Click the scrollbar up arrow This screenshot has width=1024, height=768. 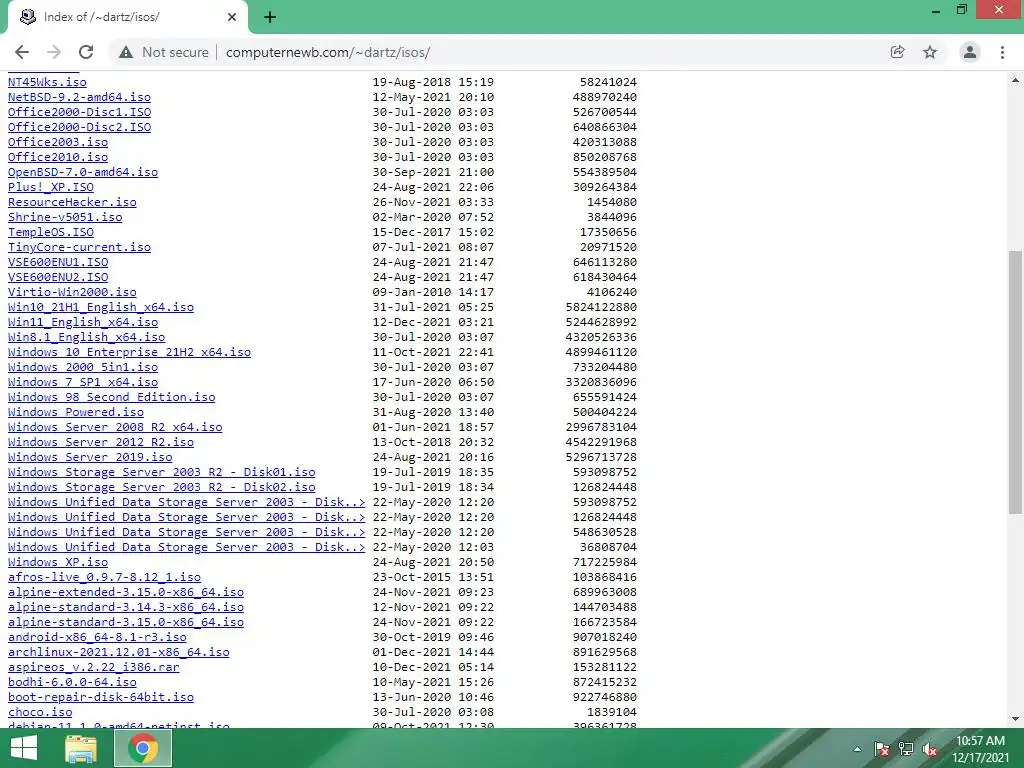1015,80
